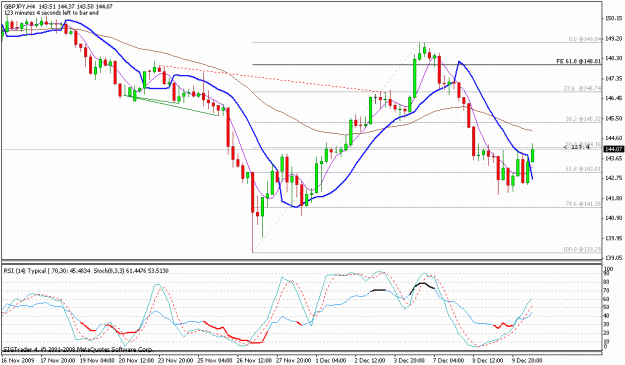Click the Fibonacci 61.8 @143.01 level label
Screen dimensions: 625x365
(x=584, y=169)
